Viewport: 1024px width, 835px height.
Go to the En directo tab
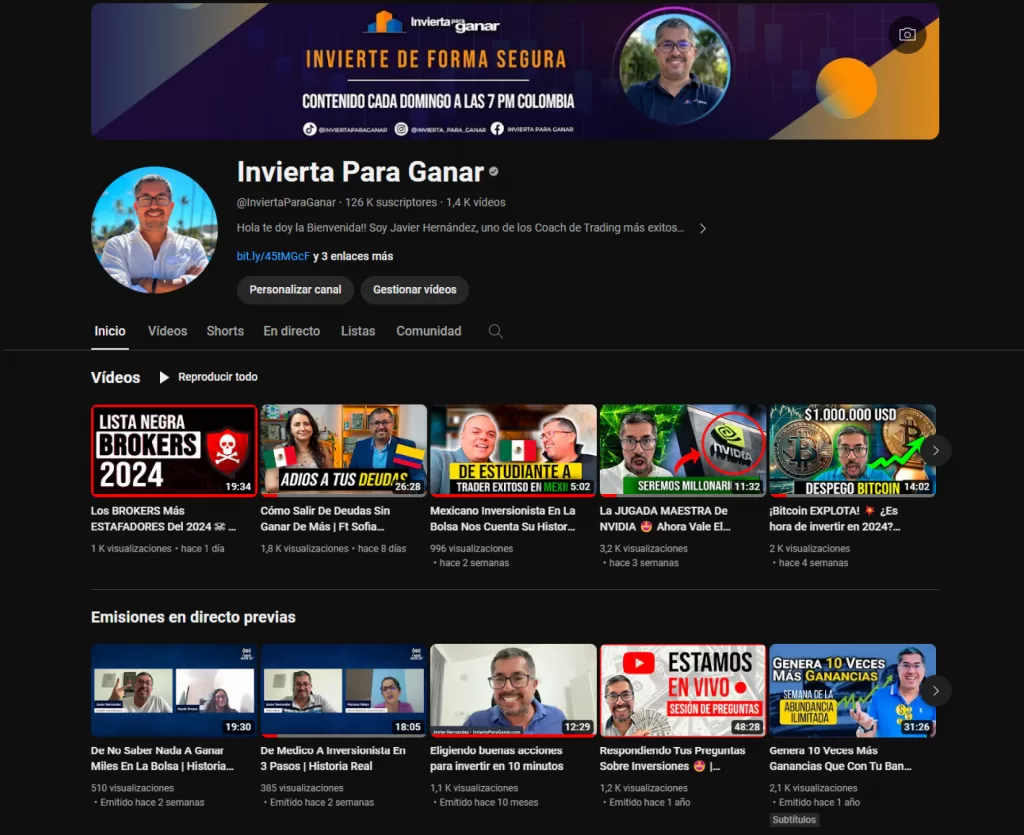click(292, 331)
